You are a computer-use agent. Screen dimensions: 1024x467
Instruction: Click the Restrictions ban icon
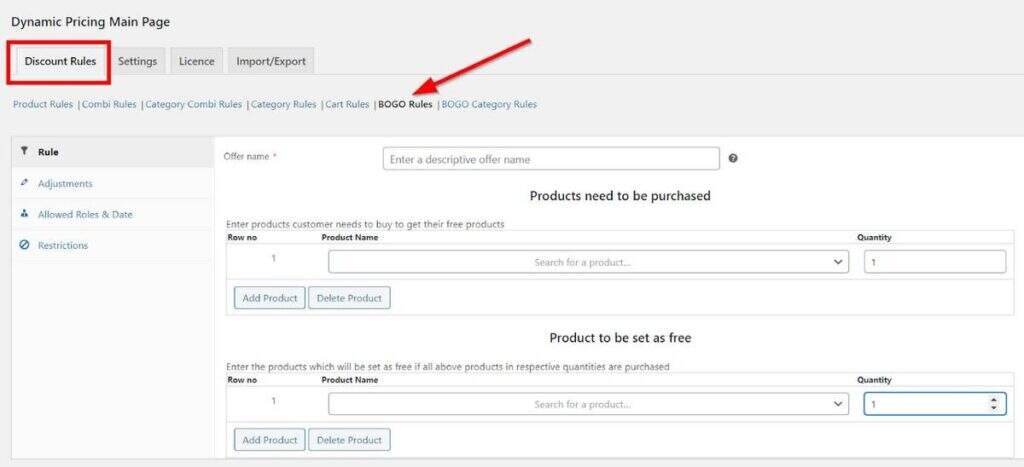[x=24, y=245]
